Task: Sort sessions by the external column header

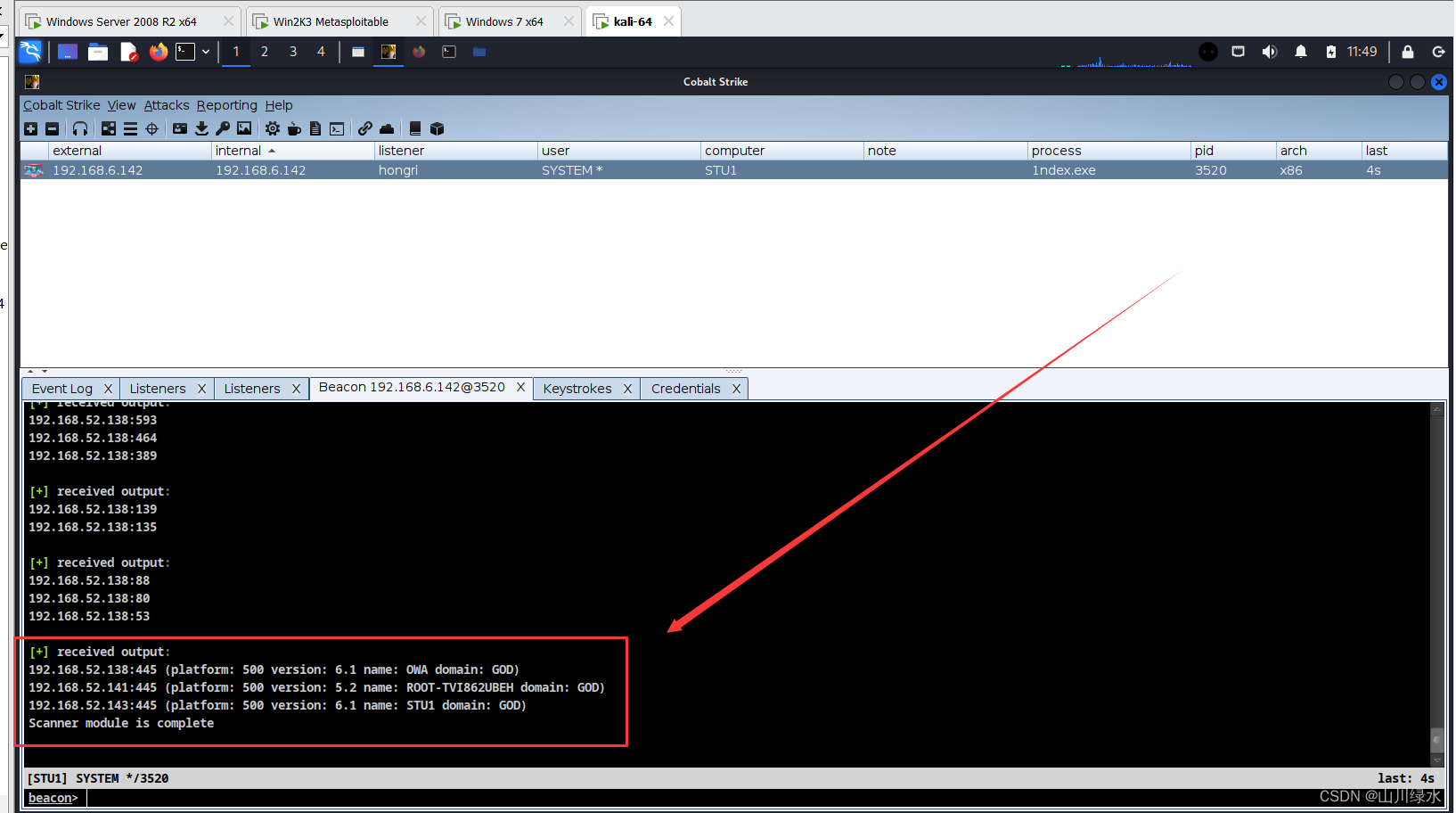Action: pos(130,151)
